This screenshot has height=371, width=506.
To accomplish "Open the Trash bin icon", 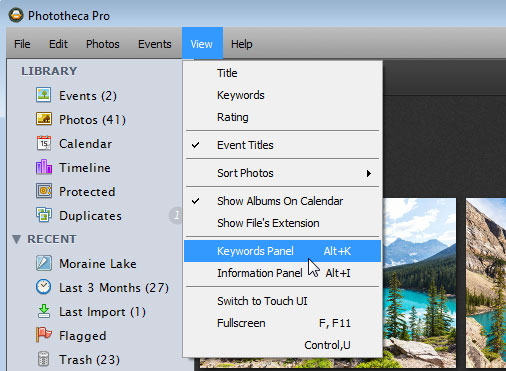I will coord(44,359).
